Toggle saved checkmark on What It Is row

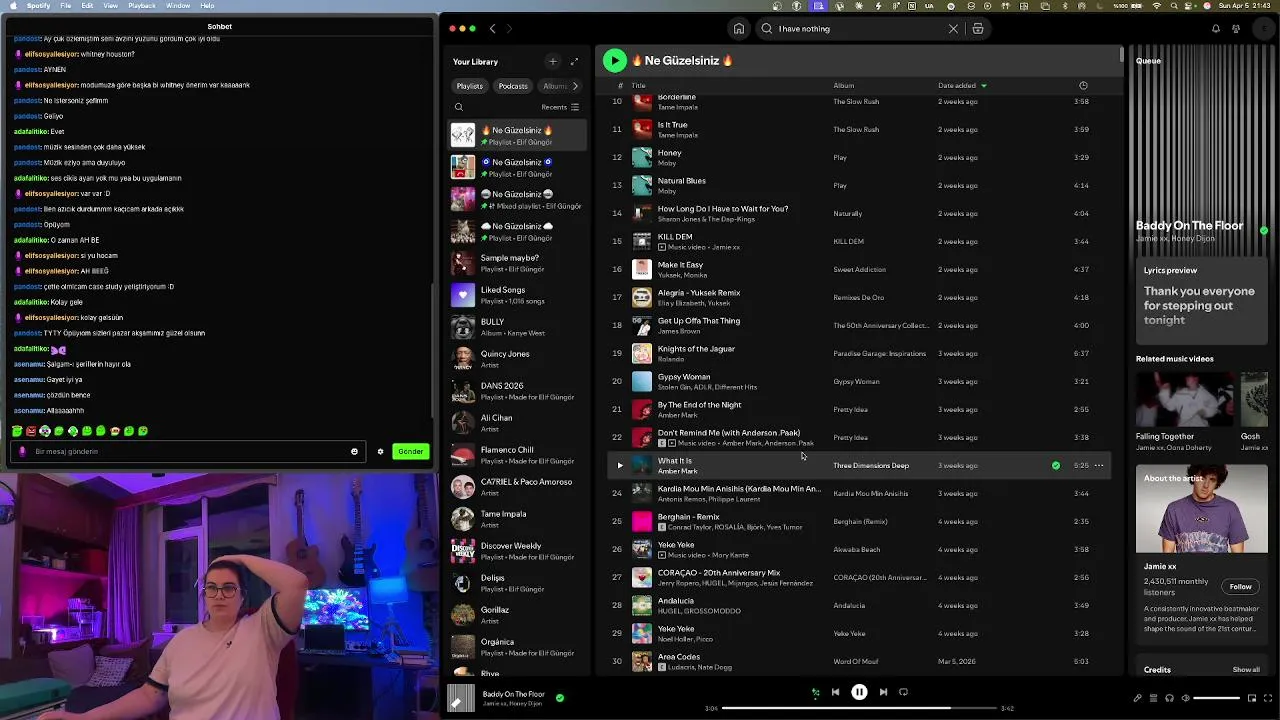(1055, 465)
